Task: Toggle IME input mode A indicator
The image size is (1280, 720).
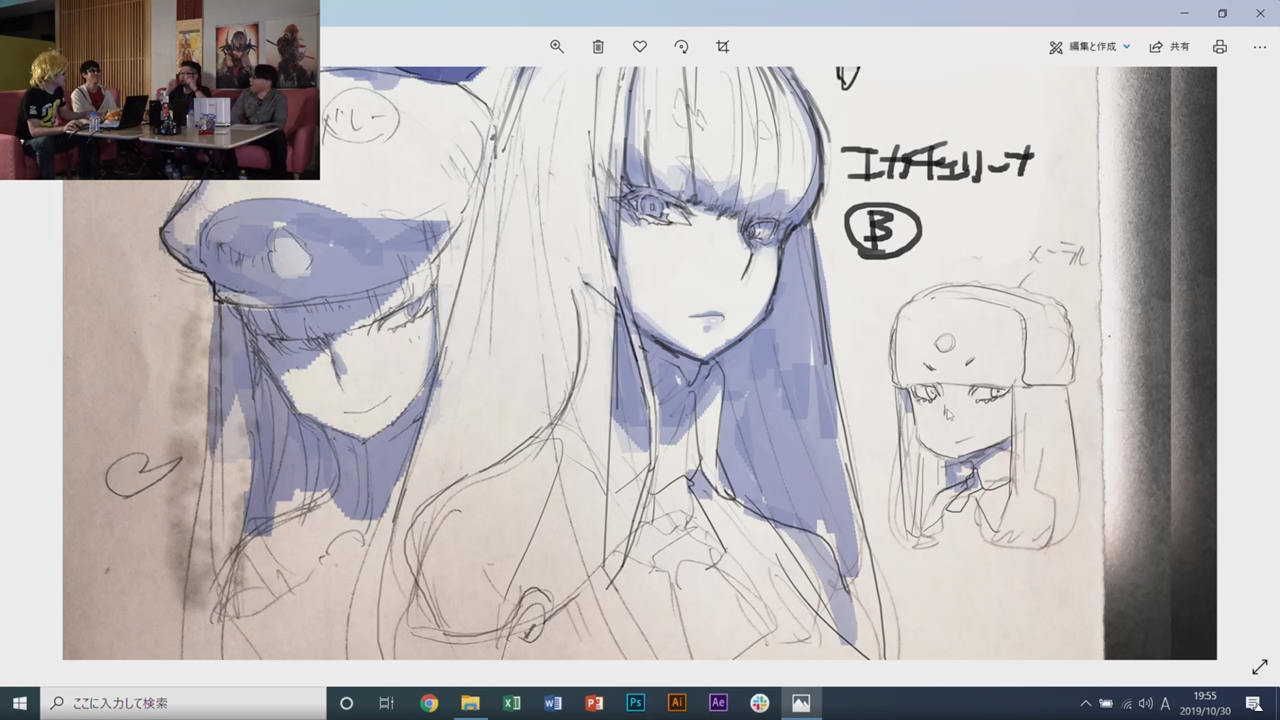Action: click(1165, 703)
